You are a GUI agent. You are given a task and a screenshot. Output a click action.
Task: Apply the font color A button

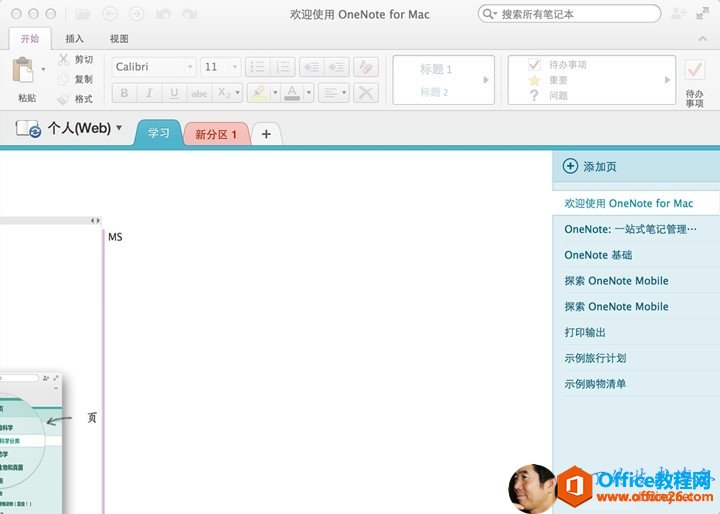(292, 93)
